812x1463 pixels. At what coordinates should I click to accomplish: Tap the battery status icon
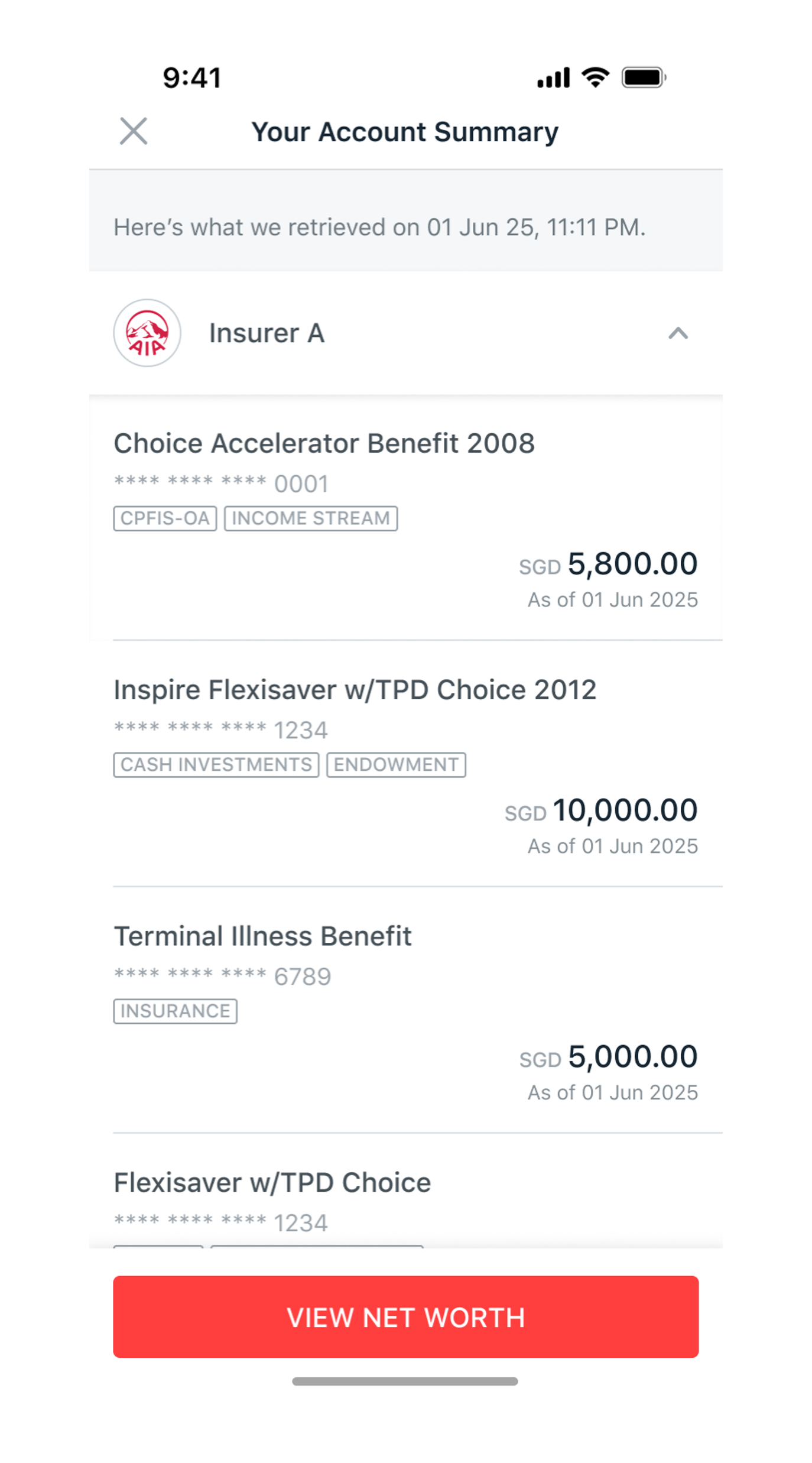644,77
